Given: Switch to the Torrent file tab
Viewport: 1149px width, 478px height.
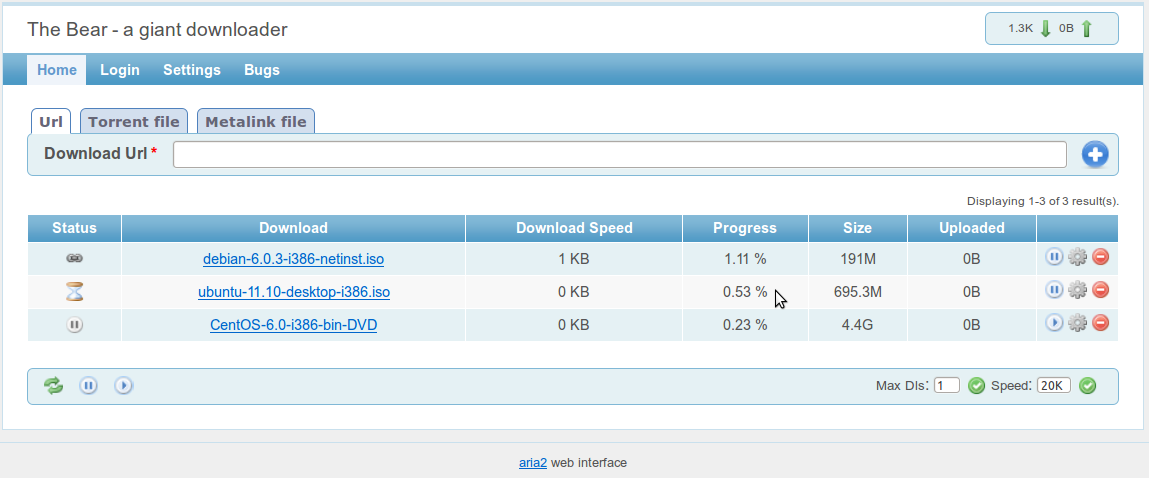Looking at the screenshot, I should pyautogui.click(x=134, y=122).
